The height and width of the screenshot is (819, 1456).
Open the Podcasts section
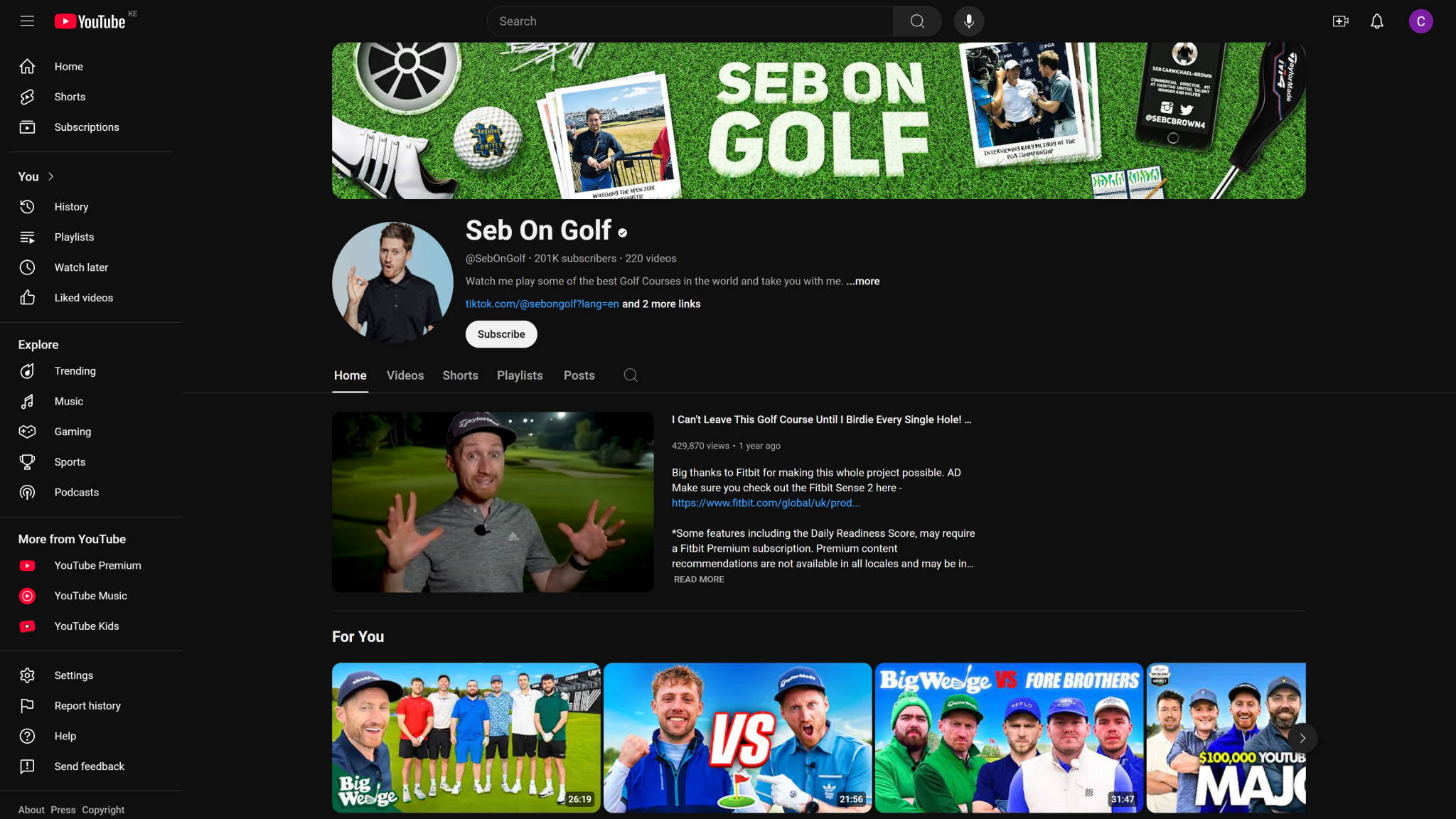(76, 492)
